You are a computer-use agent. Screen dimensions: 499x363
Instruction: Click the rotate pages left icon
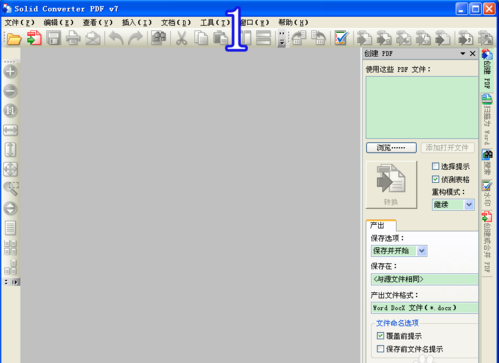point(299,38)
